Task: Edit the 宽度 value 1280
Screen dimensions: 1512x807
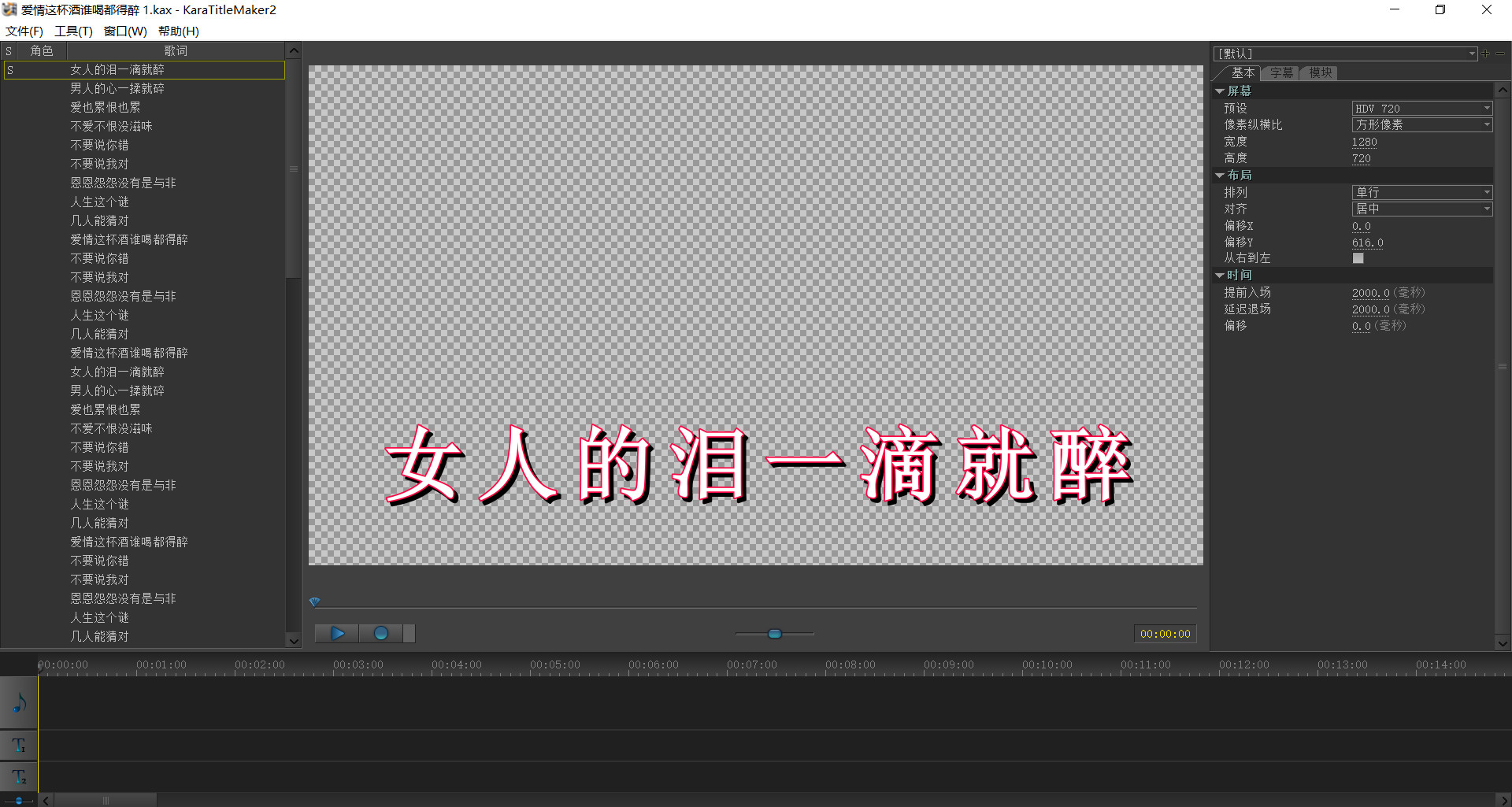Action: coord(1365,143)
